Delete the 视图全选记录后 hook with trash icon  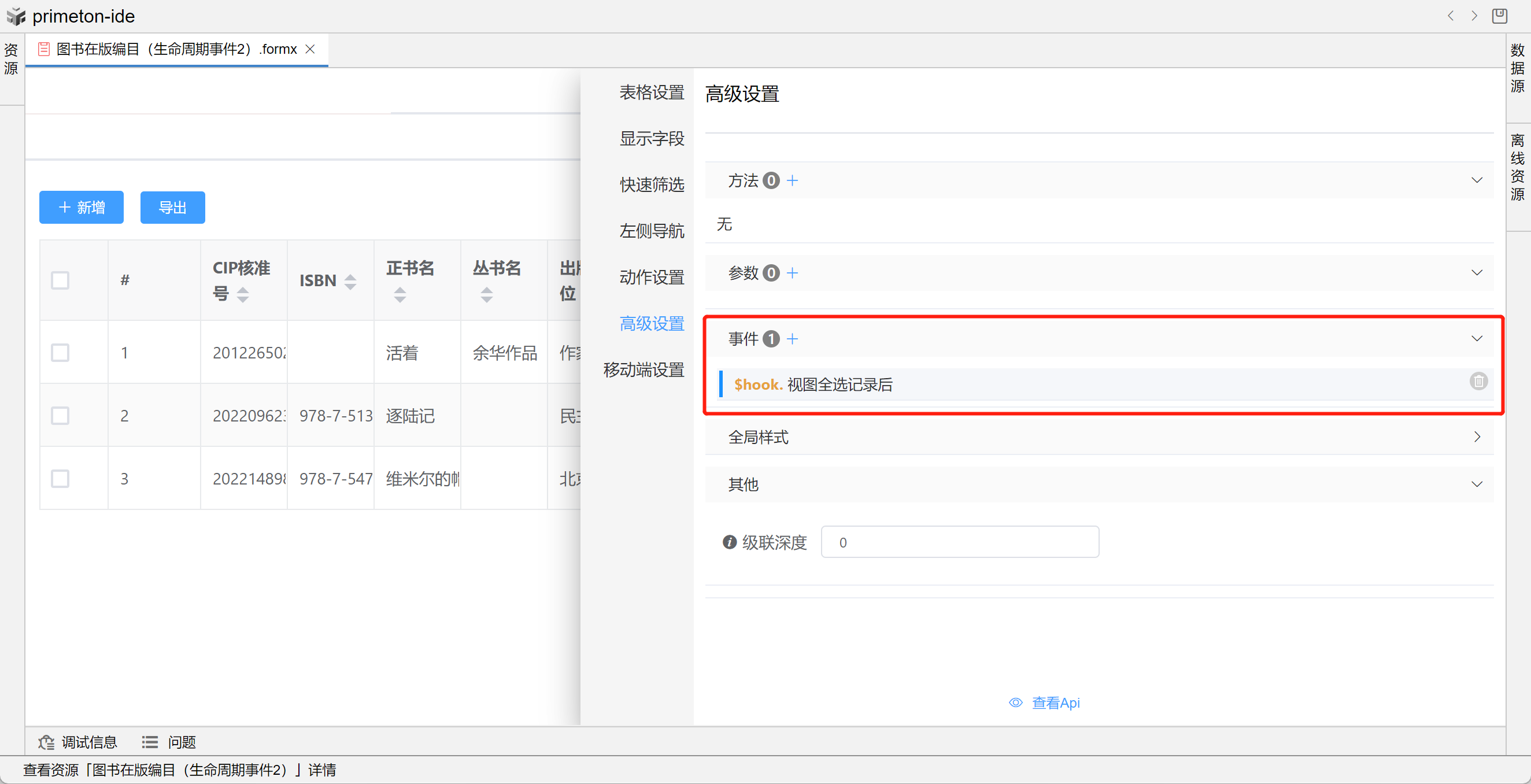1478,381
